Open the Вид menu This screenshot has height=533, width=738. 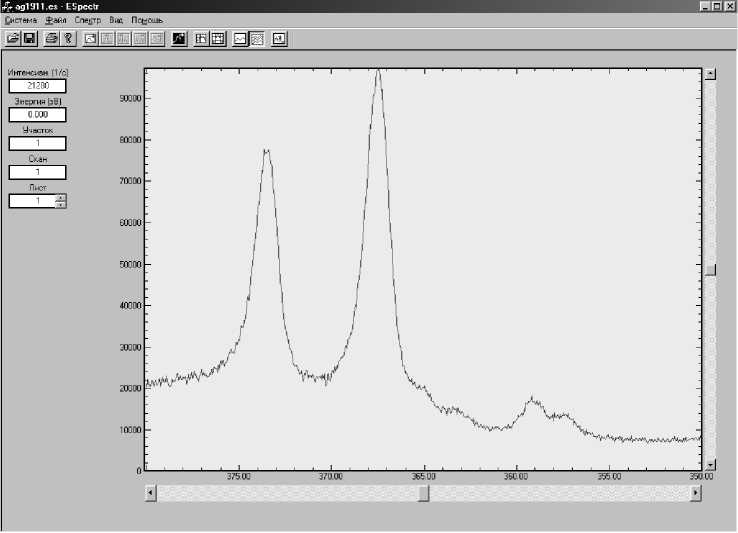(x=116, y=20)
